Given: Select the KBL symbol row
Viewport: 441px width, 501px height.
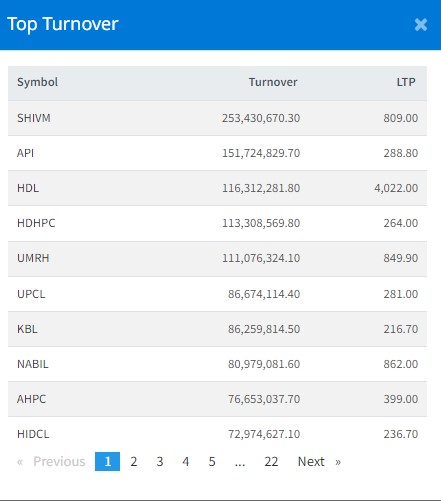Looking at the screenshot, I should [x=217, y=329].
